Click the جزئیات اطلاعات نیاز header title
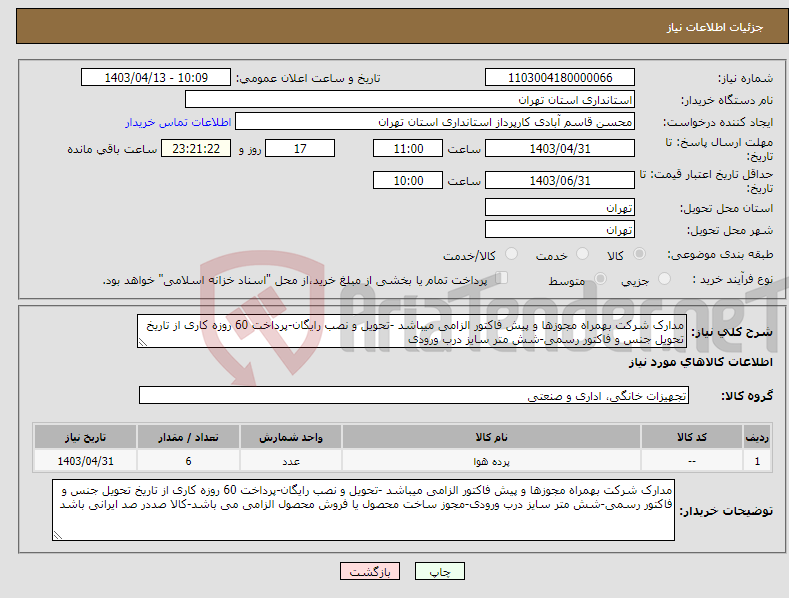 pos(715,27)
